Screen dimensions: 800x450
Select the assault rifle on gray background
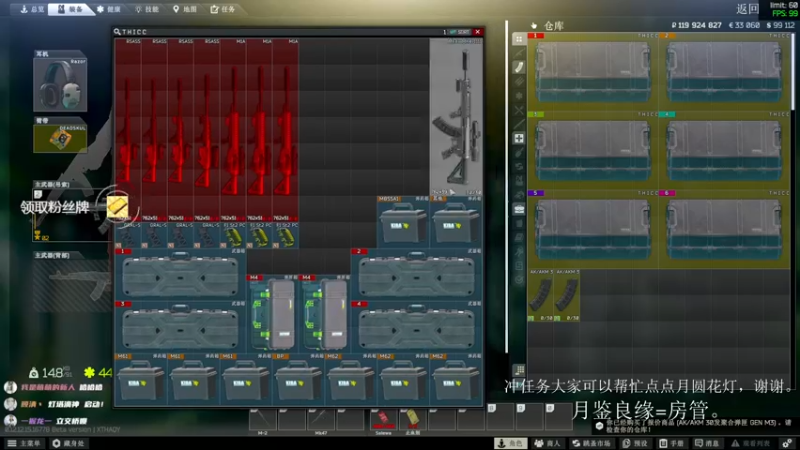tap(456, 116)
